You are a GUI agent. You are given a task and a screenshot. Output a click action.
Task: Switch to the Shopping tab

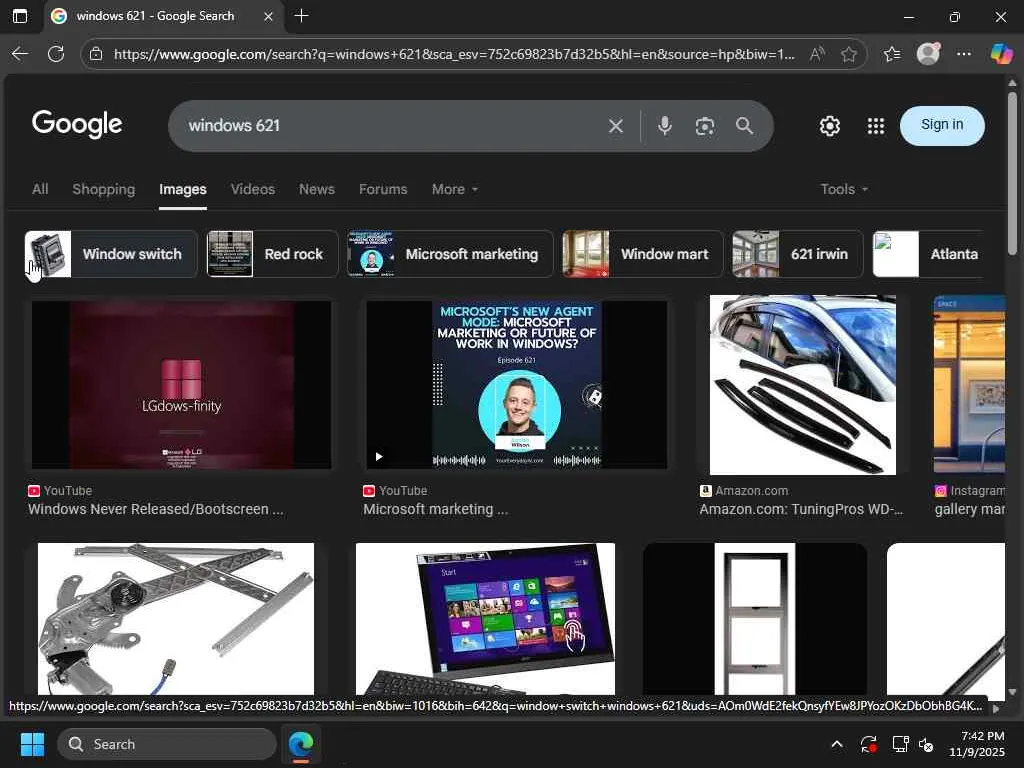103,189
